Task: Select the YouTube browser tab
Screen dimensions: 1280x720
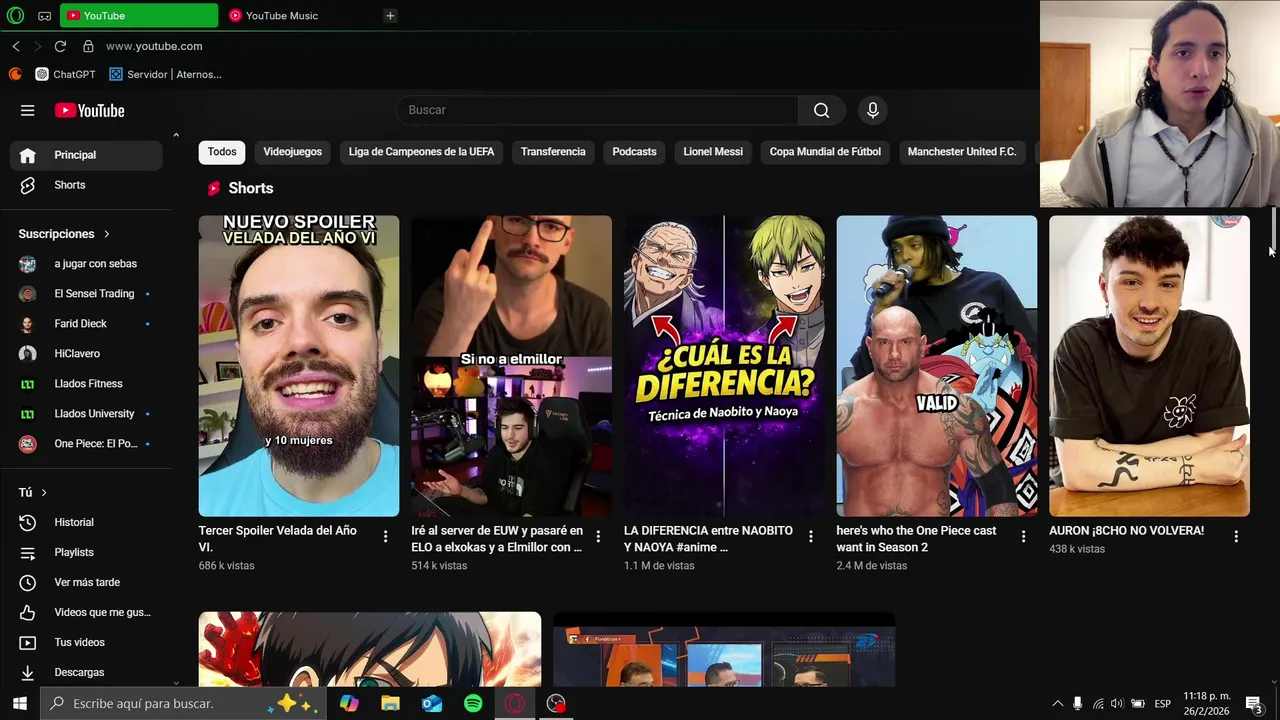Action: point(139,15)
